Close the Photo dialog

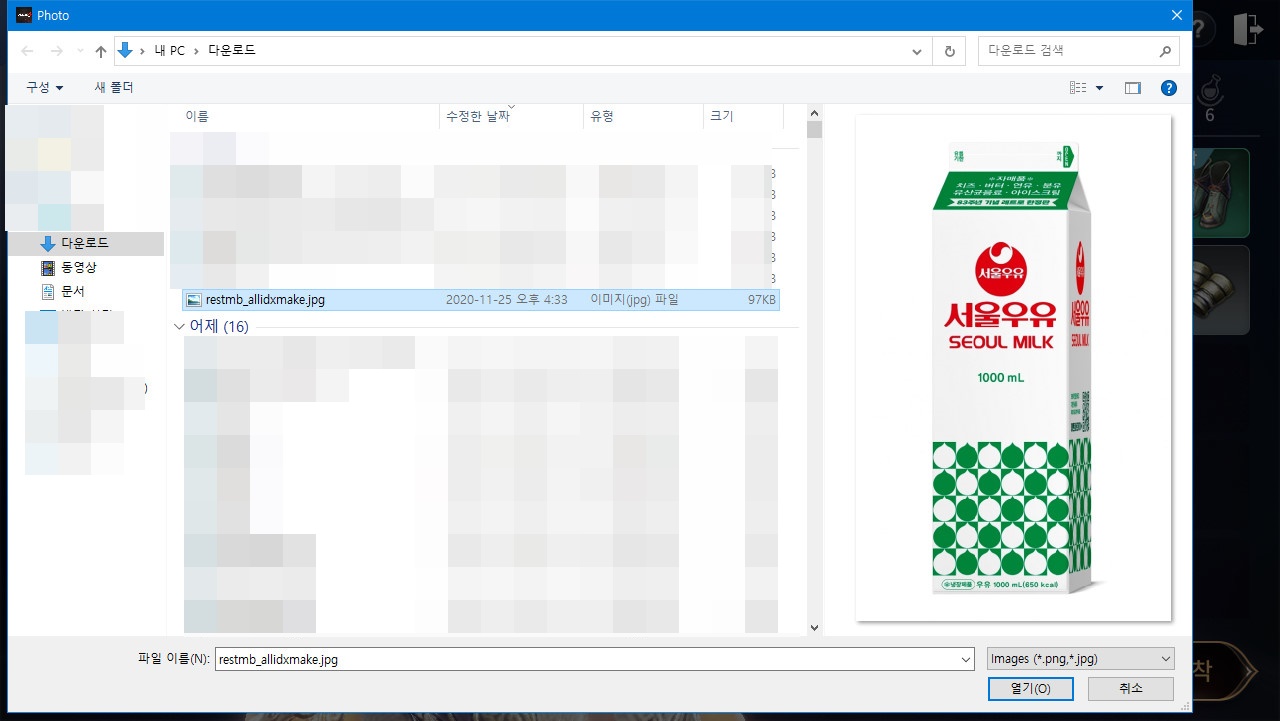coord(1175,15)
